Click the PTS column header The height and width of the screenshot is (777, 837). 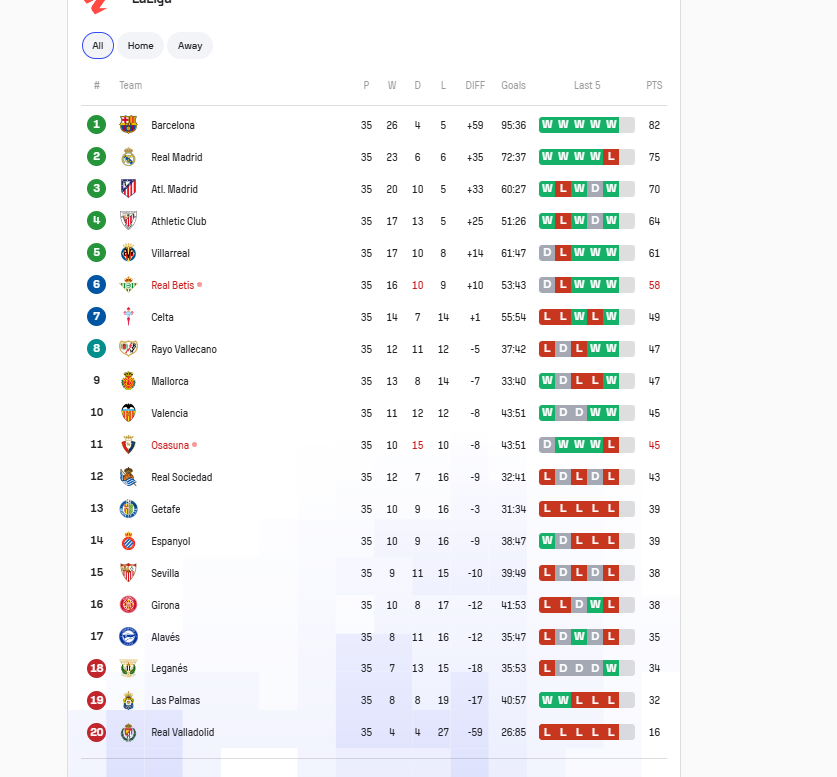click(x=654, y=85)
